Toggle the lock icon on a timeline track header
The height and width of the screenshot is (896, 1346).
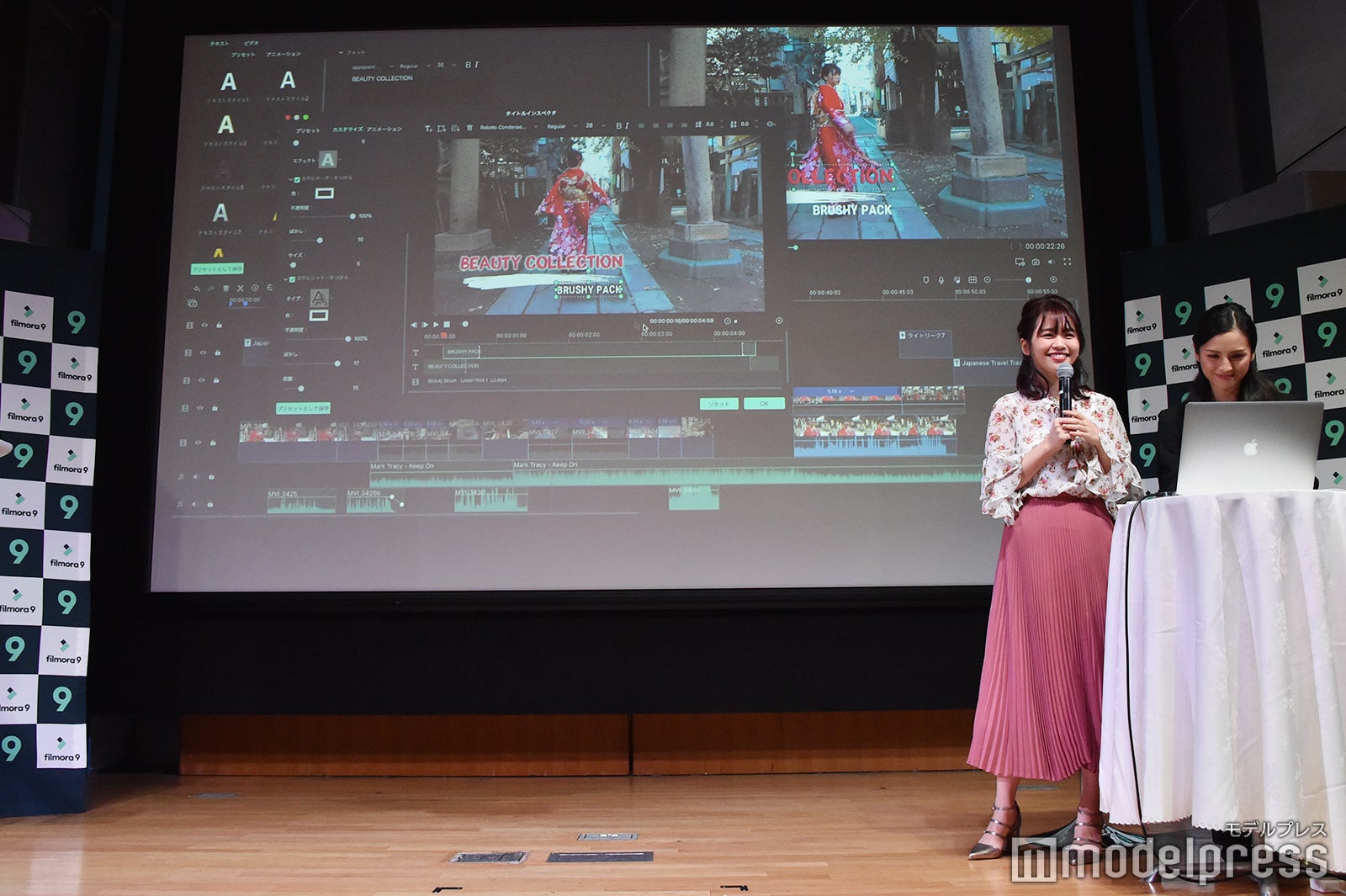click(x=219, y=325)
